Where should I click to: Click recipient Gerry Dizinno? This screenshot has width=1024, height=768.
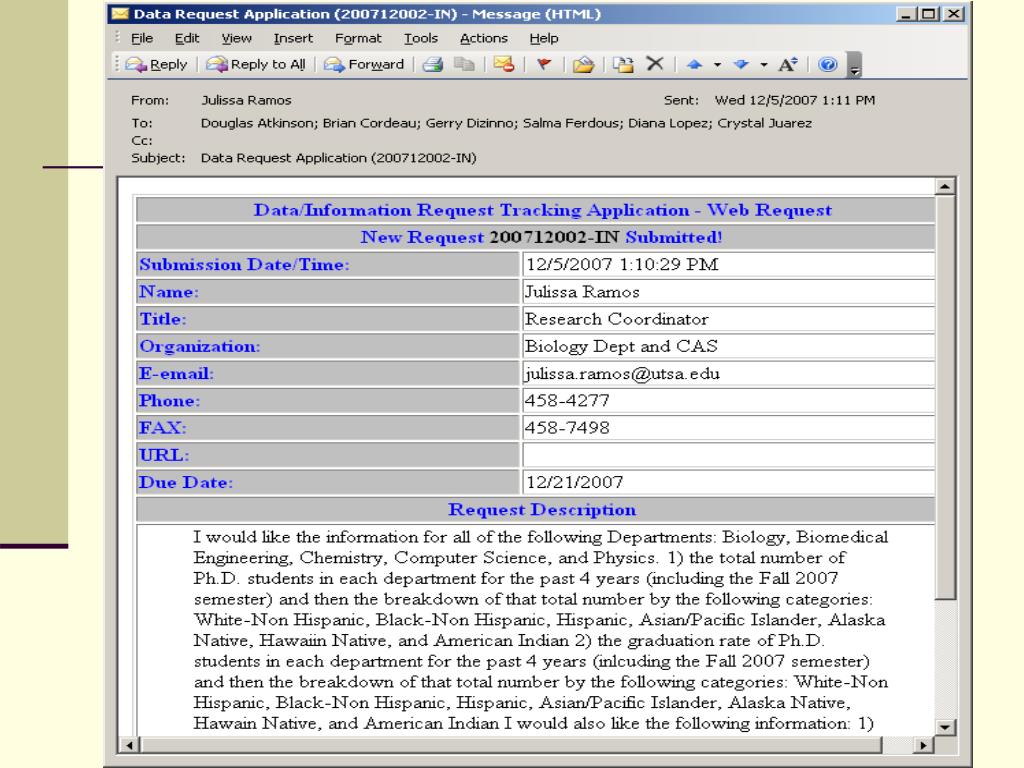click(x=470, y=123)
